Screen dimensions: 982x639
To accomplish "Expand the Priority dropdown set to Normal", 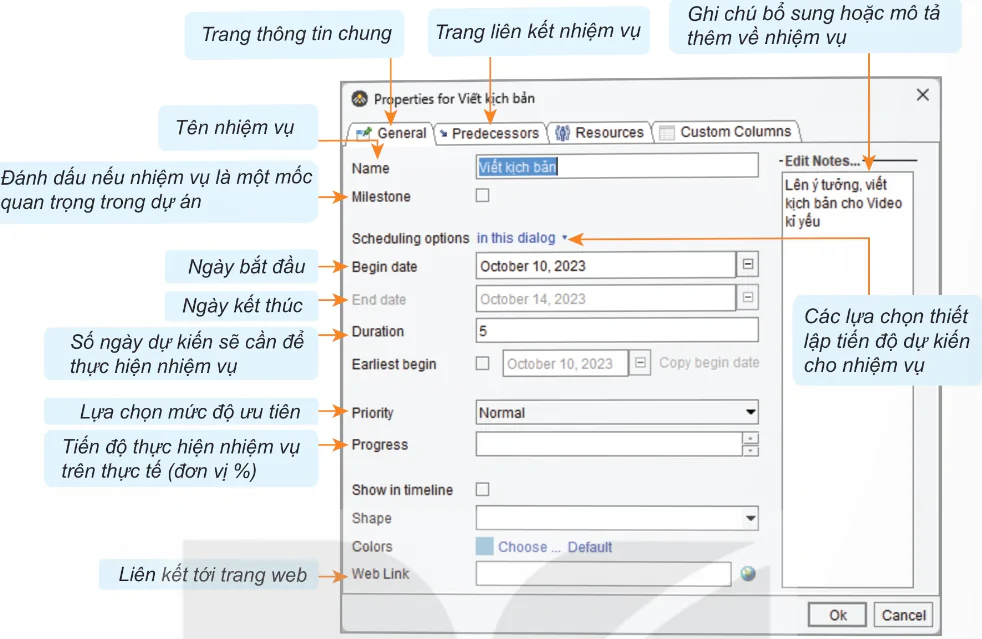I will coord(617,412).
